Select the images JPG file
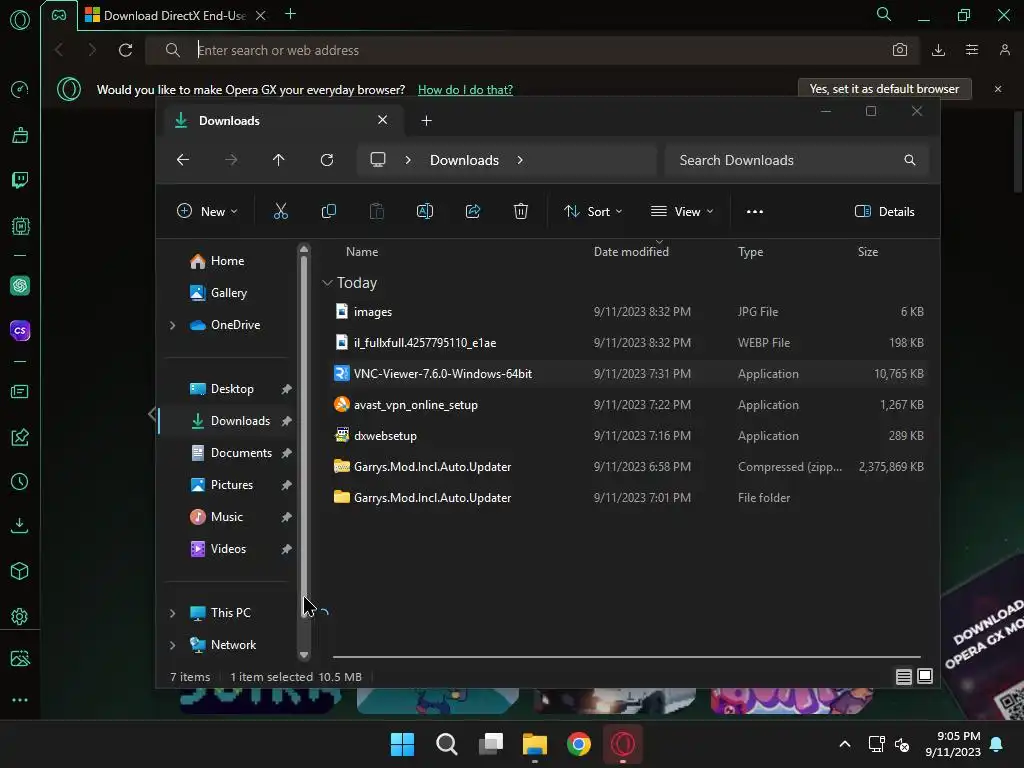Viewport: 1024px width, 768px height. (629, 312)
